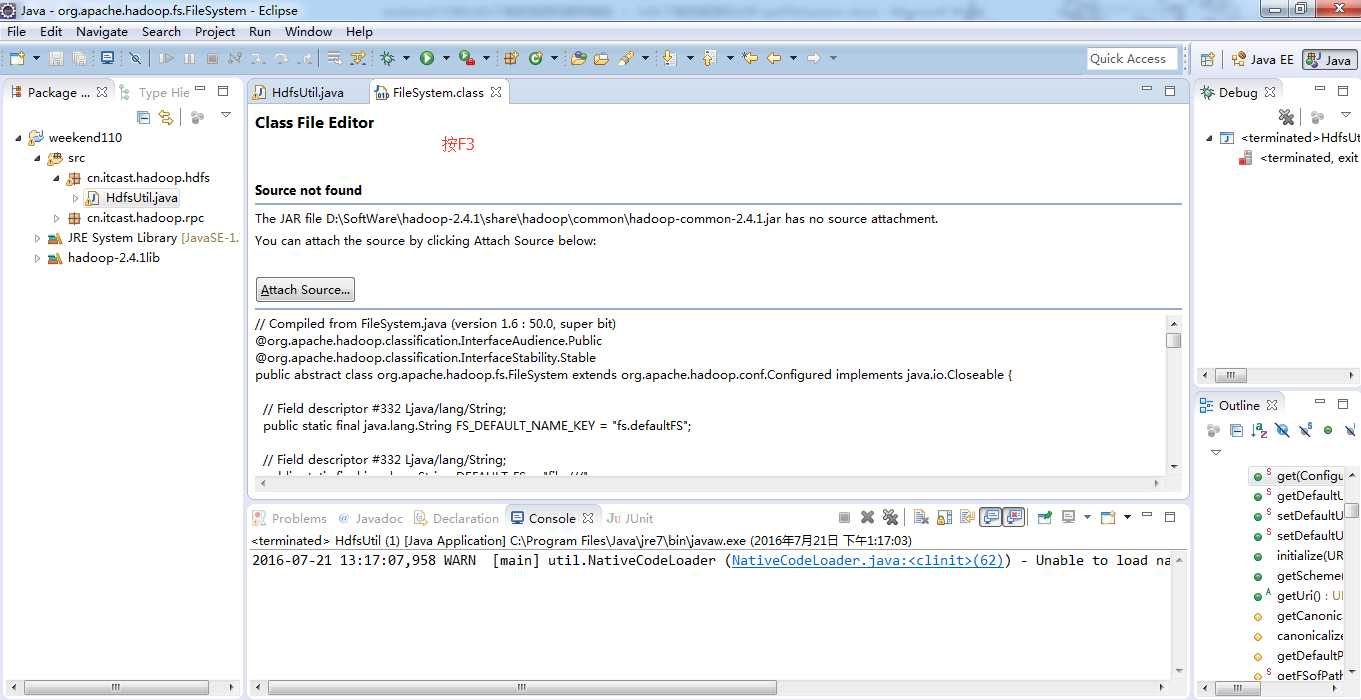Expand the HdfsUtil.java tree node
The height and width of the screenshot is (700, 1361).
pyautogui.click(x=75, y=198)
